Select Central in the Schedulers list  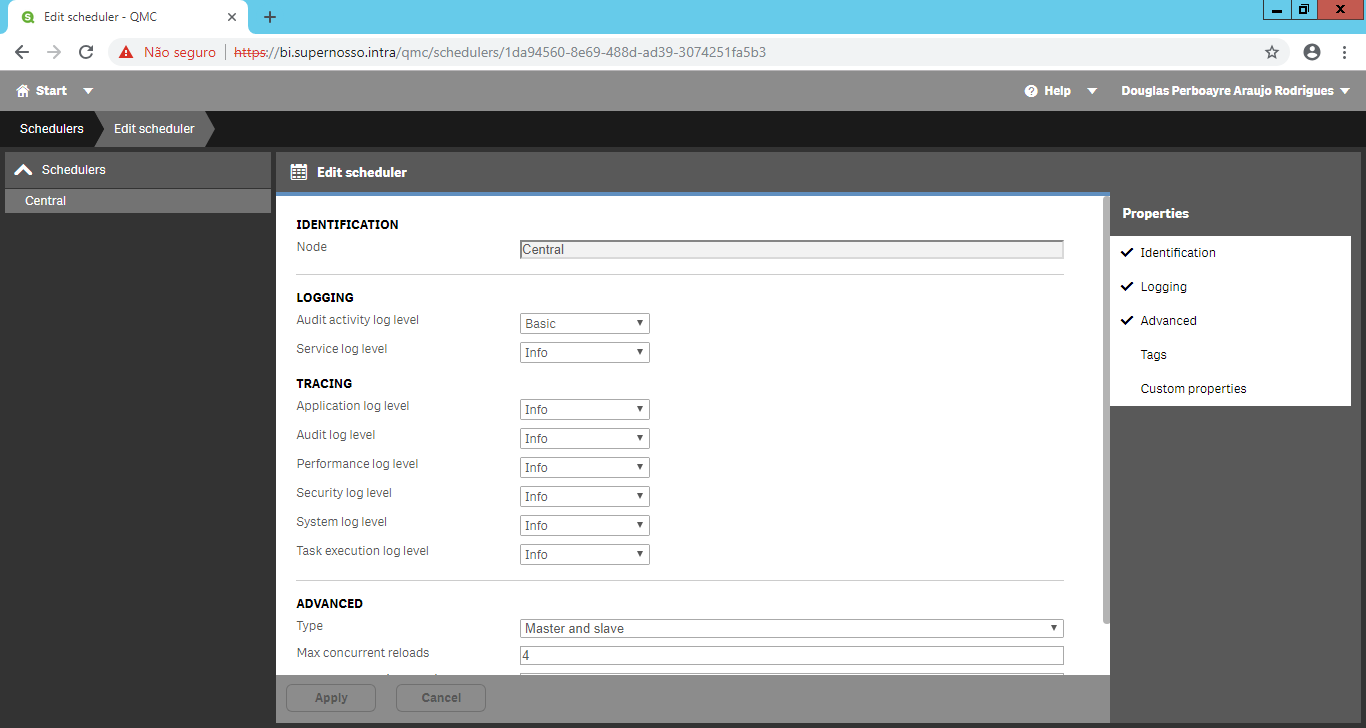[x=138, y=201]
